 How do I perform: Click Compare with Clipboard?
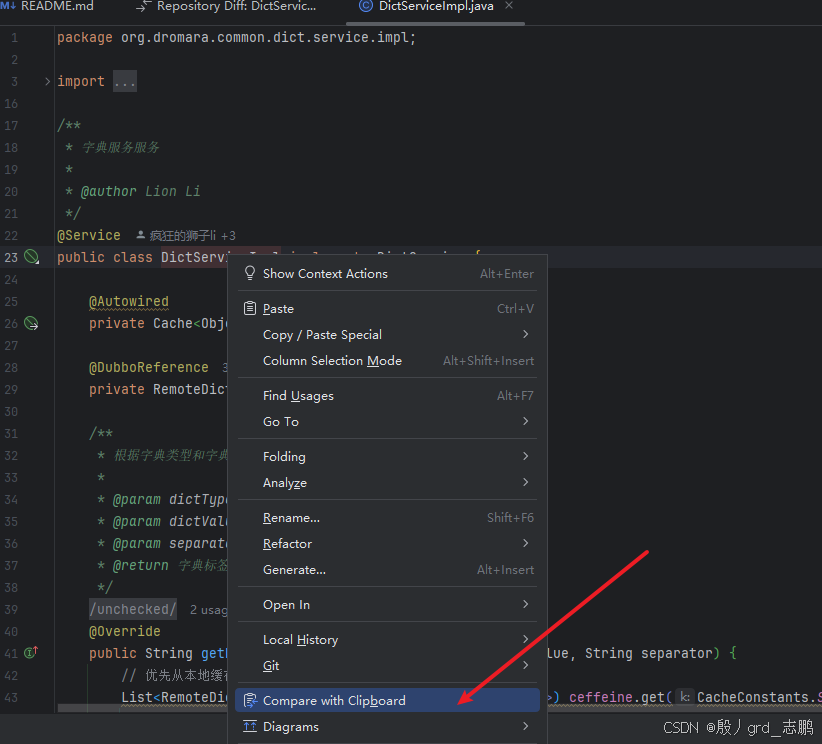(x=387, y=700)
